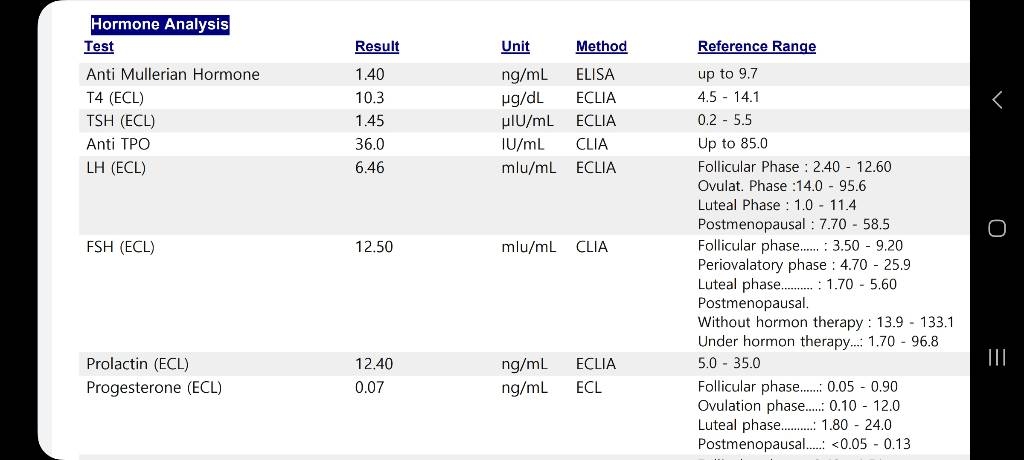Tap the Luteal phase 1.80 - 24.0 range
This screenshot has width=1024, height=460.
pyautogui.click(x=795, y=425)
